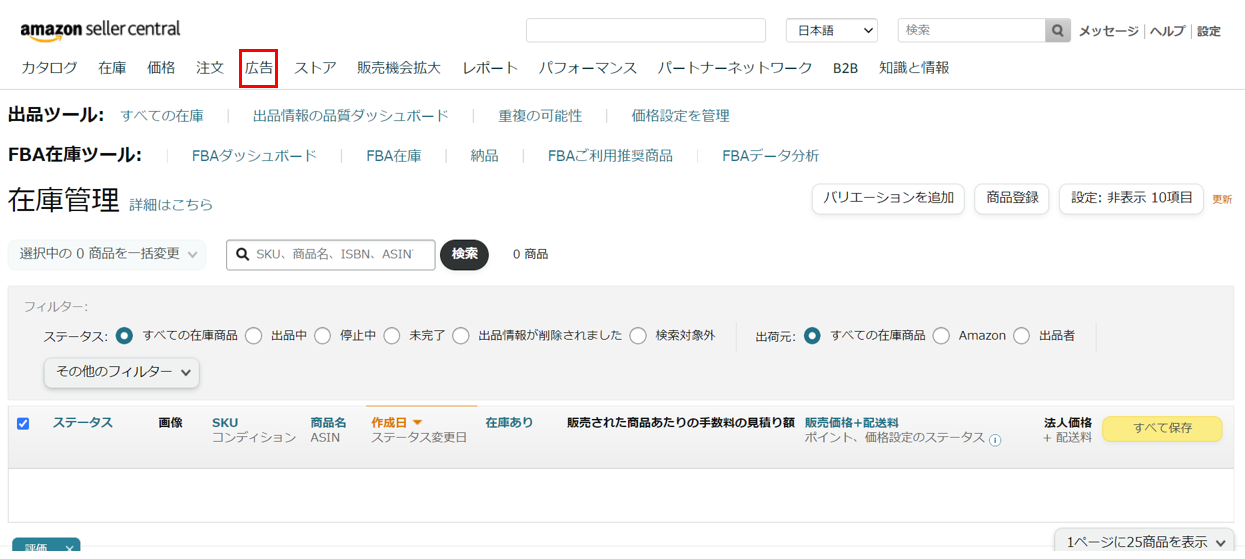Image resolution: width=1245 pixels, height=559 pixels.
Task: Open 出品情報の品質ダッシュボード link
Action: click(351, 116)
